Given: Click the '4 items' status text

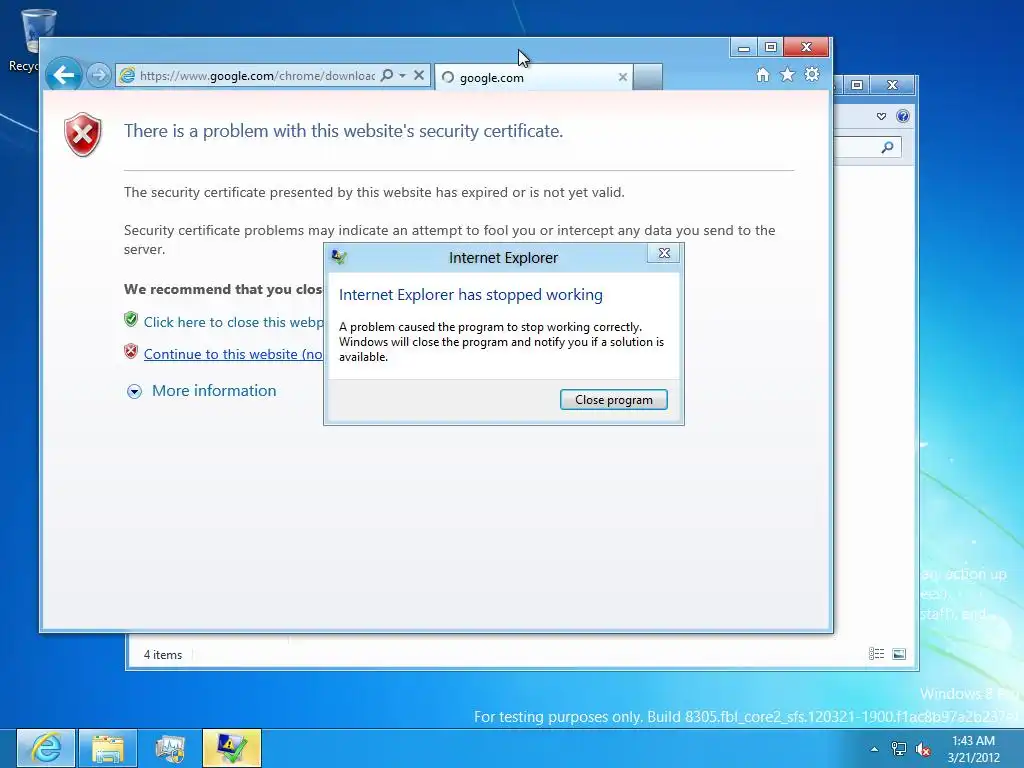Looking at the screenshot, I should (x=163, y=654).
